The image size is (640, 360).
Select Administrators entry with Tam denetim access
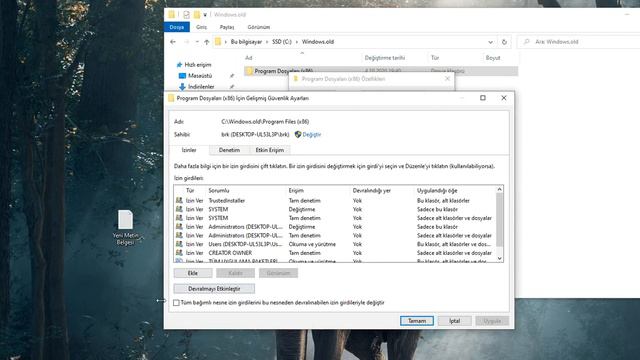point(335,236)
